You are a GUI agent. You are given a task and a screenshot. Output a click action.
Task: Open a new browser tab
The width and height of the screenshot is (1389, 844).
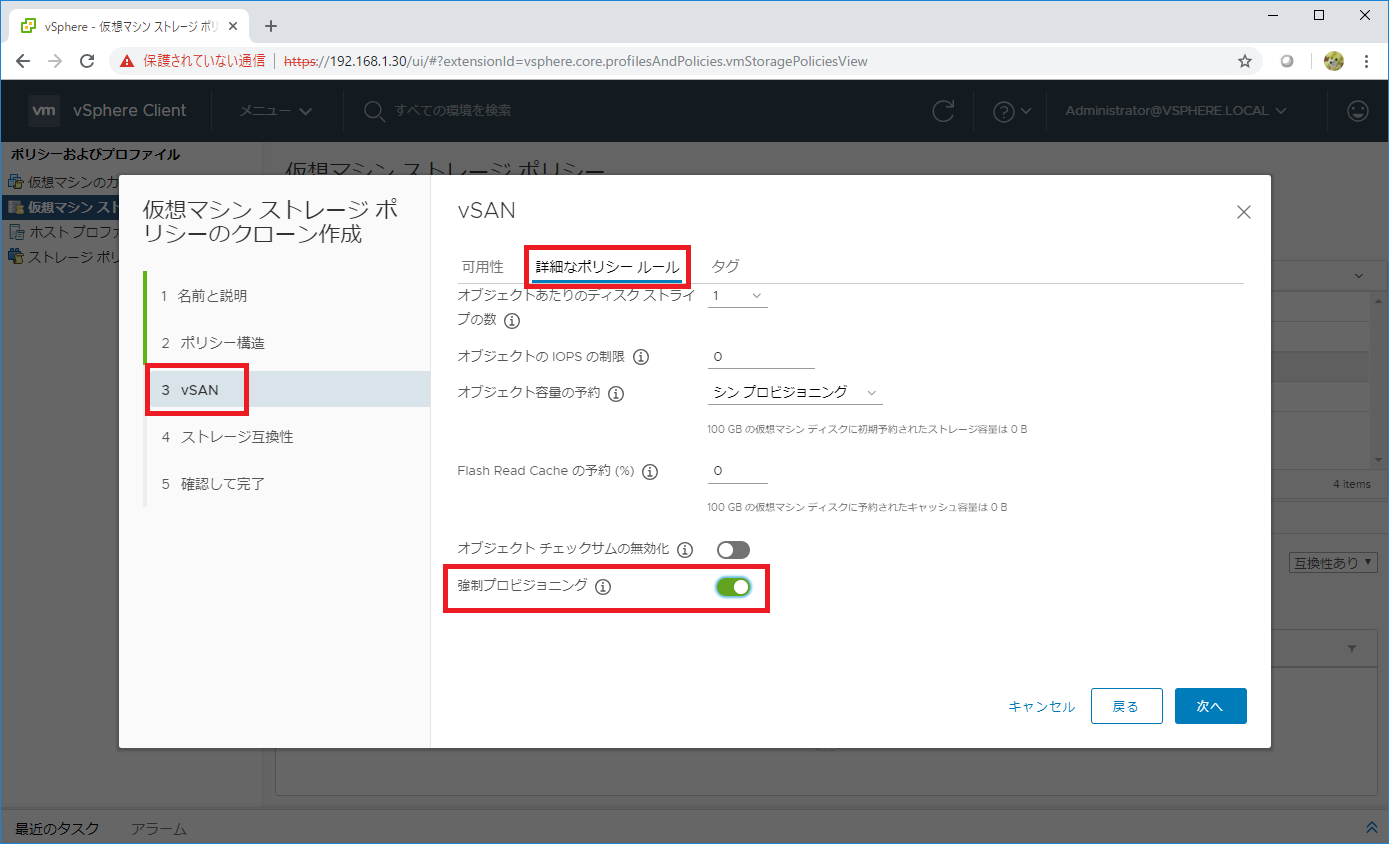(270, 26)
